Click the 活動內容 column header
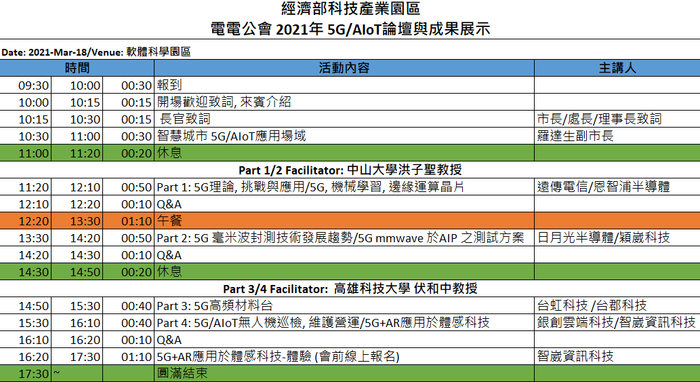The height and width of the screenshot is (382, 700). pos(344,68)
